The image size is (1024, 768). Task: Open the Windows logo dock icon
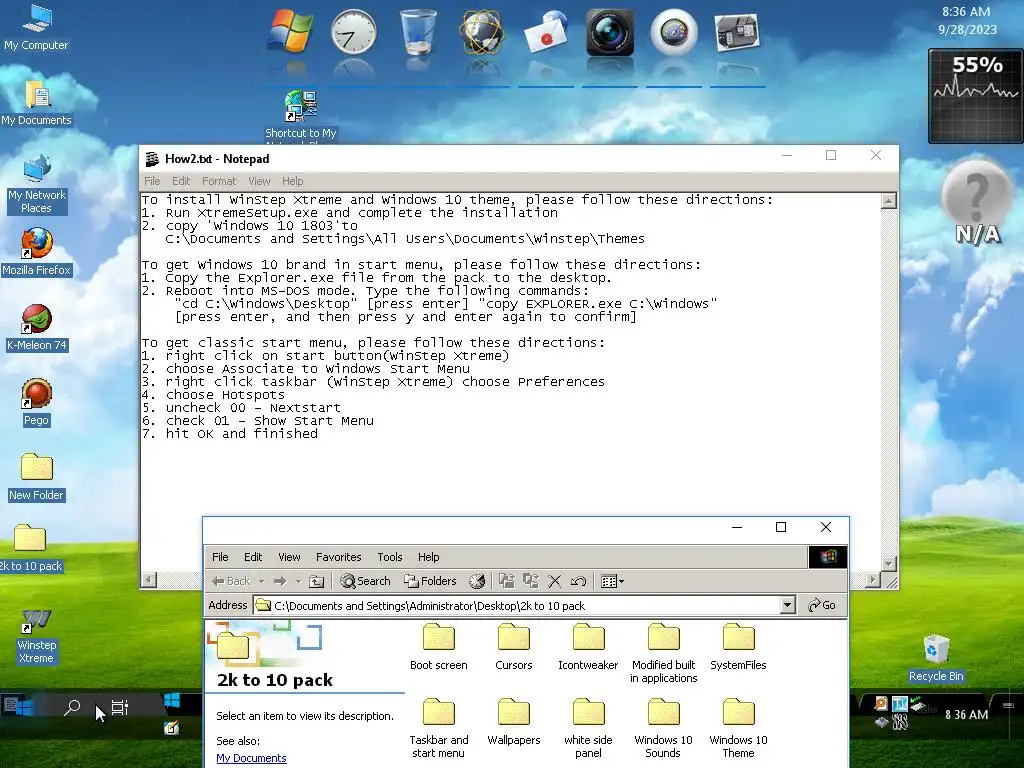[291, 31]
